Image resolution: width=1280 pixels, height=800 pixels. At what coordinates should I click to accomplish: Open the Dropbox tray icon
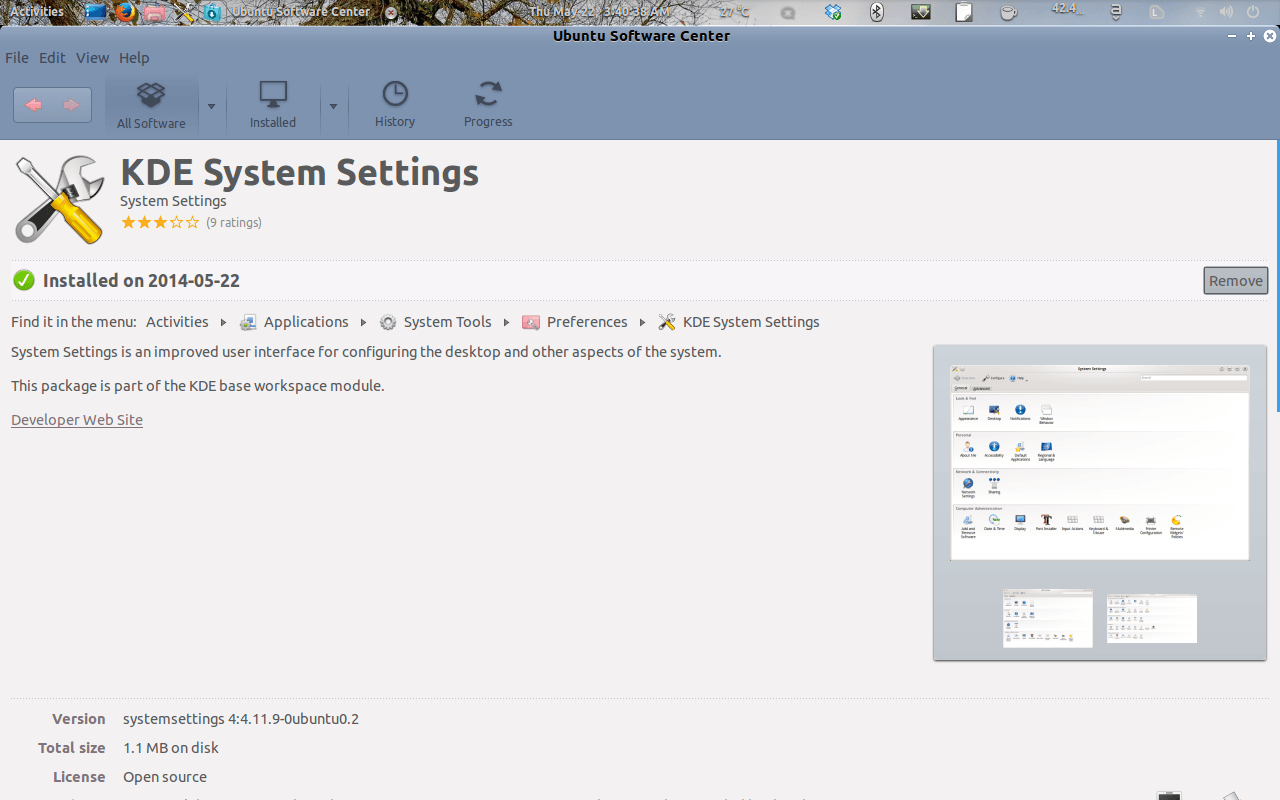(833, 12)
